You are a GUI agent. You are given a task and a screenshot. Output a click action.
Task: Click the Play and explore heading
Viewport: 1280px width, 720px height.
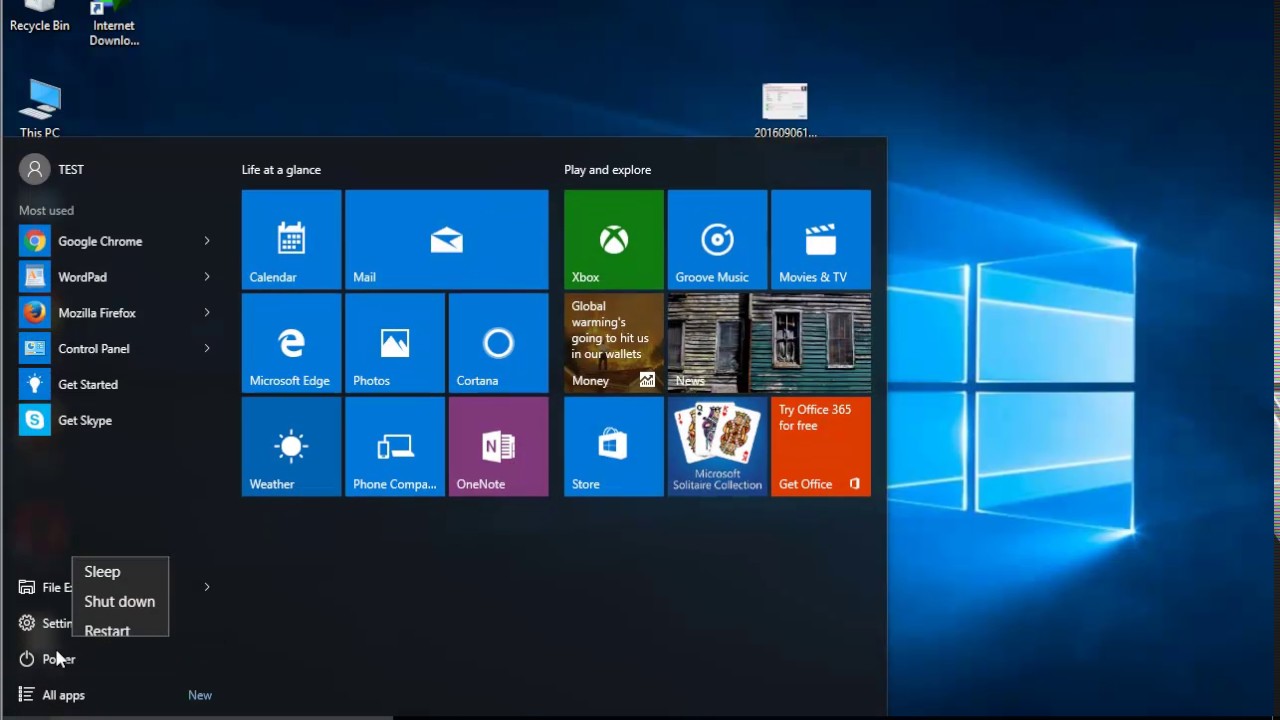click(607, 170)
